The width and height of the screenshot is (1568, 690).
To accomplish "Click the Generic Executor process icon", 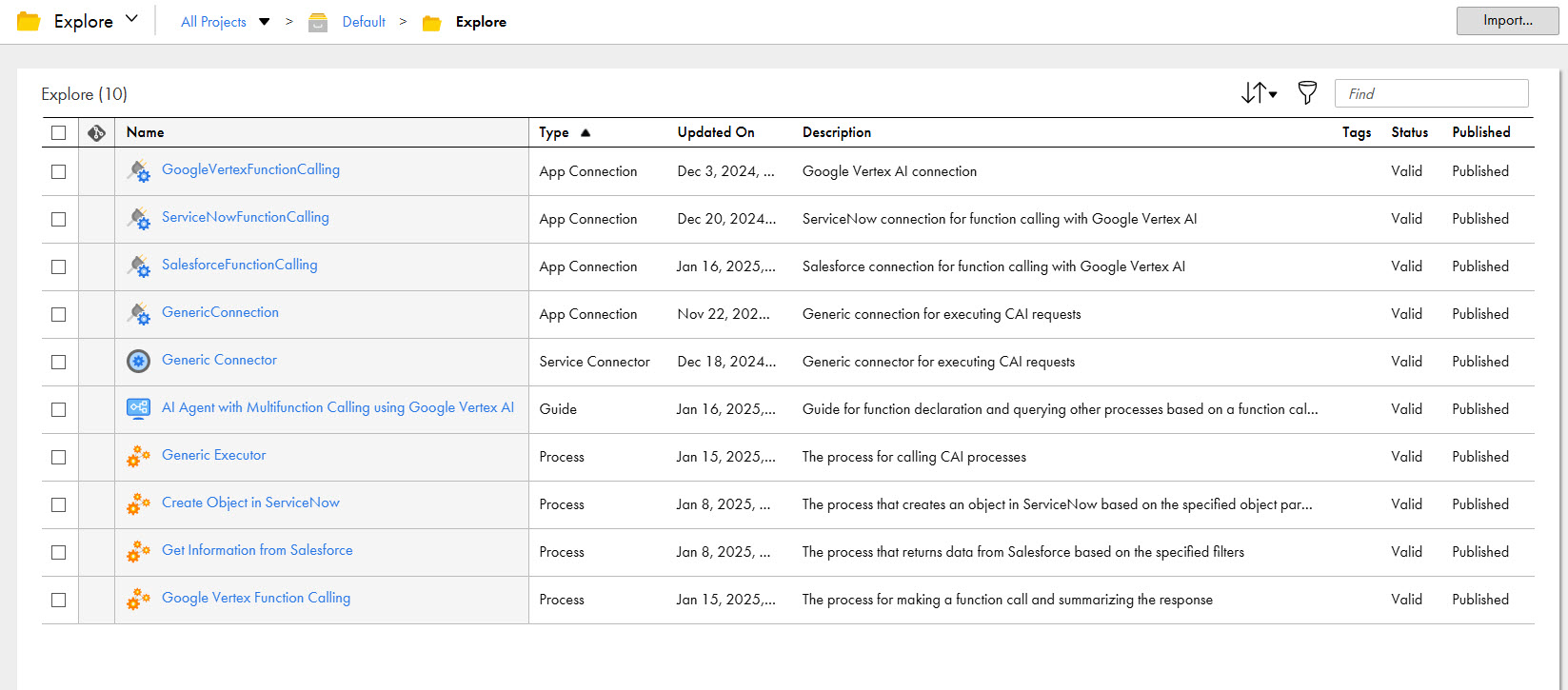I will 139,457.
